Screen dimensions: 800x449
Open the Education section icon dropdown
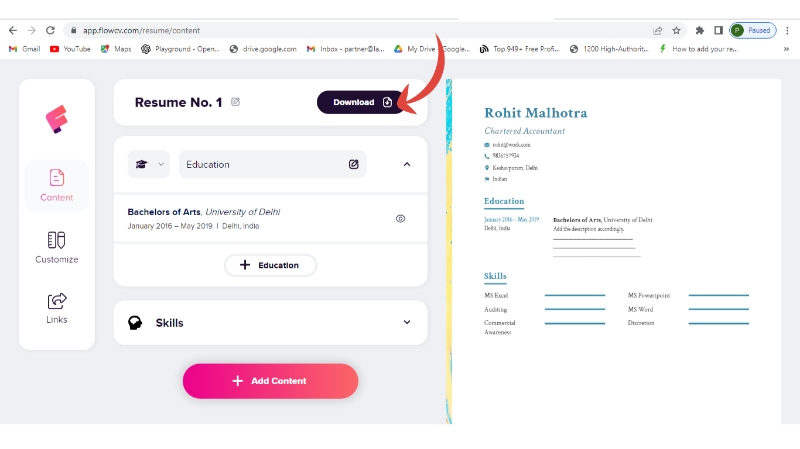point(148,164)
